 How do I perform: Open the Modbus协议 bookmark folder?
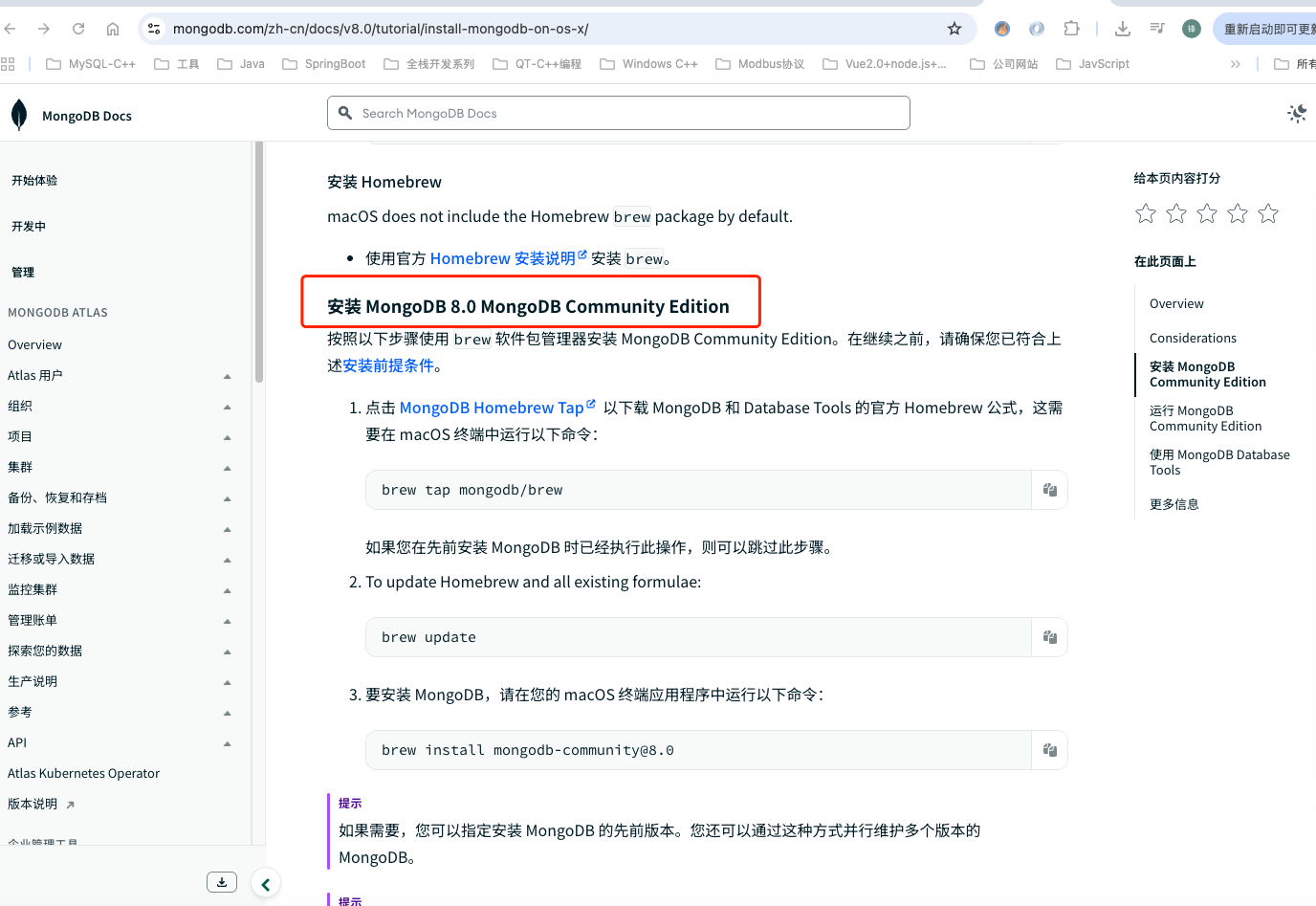(759, 64)
